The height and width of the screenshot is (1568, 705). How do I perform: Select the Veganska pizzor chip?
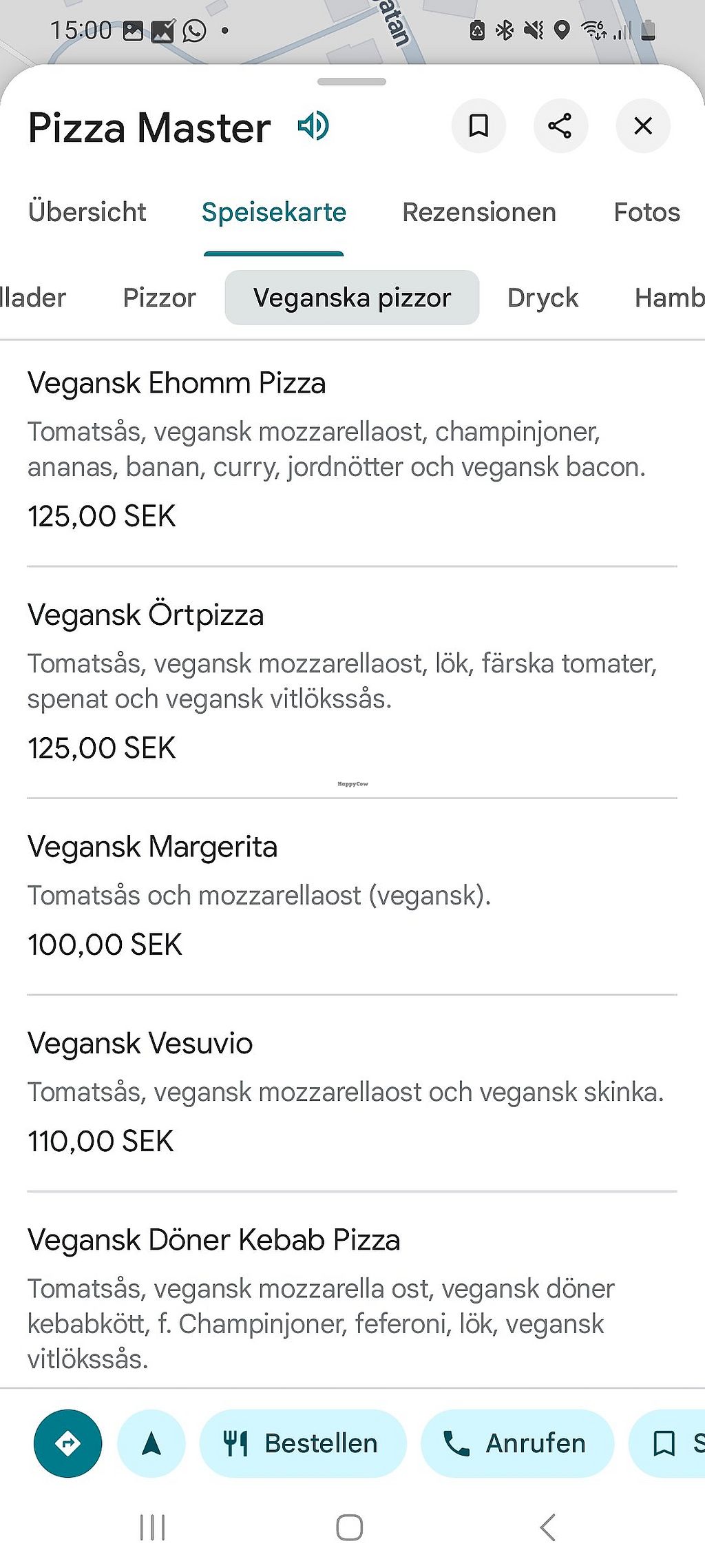(352, 298)
